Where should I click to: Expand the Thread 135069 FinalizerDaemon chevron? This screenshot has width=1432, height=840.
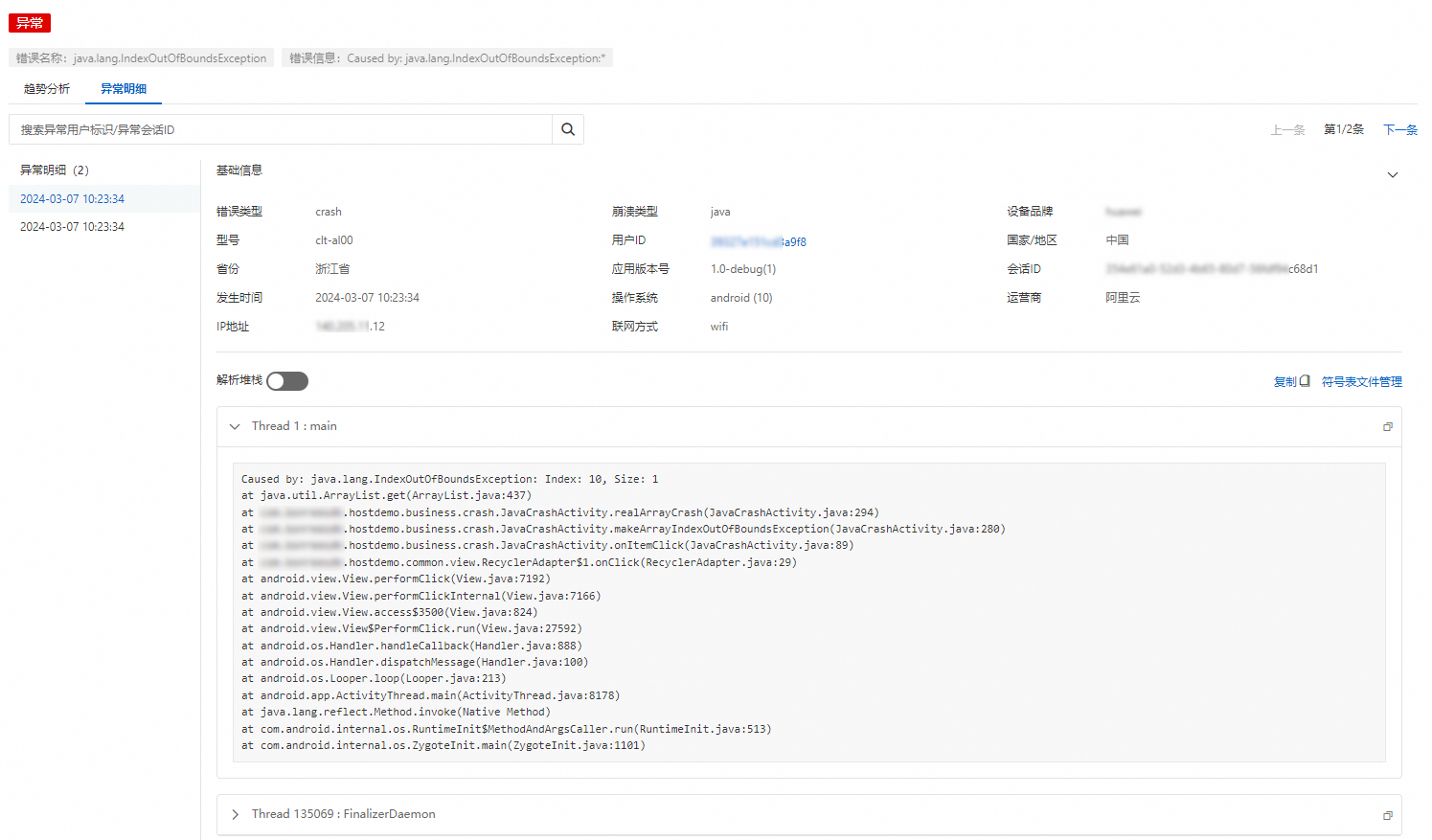click(x=235, y=814)
